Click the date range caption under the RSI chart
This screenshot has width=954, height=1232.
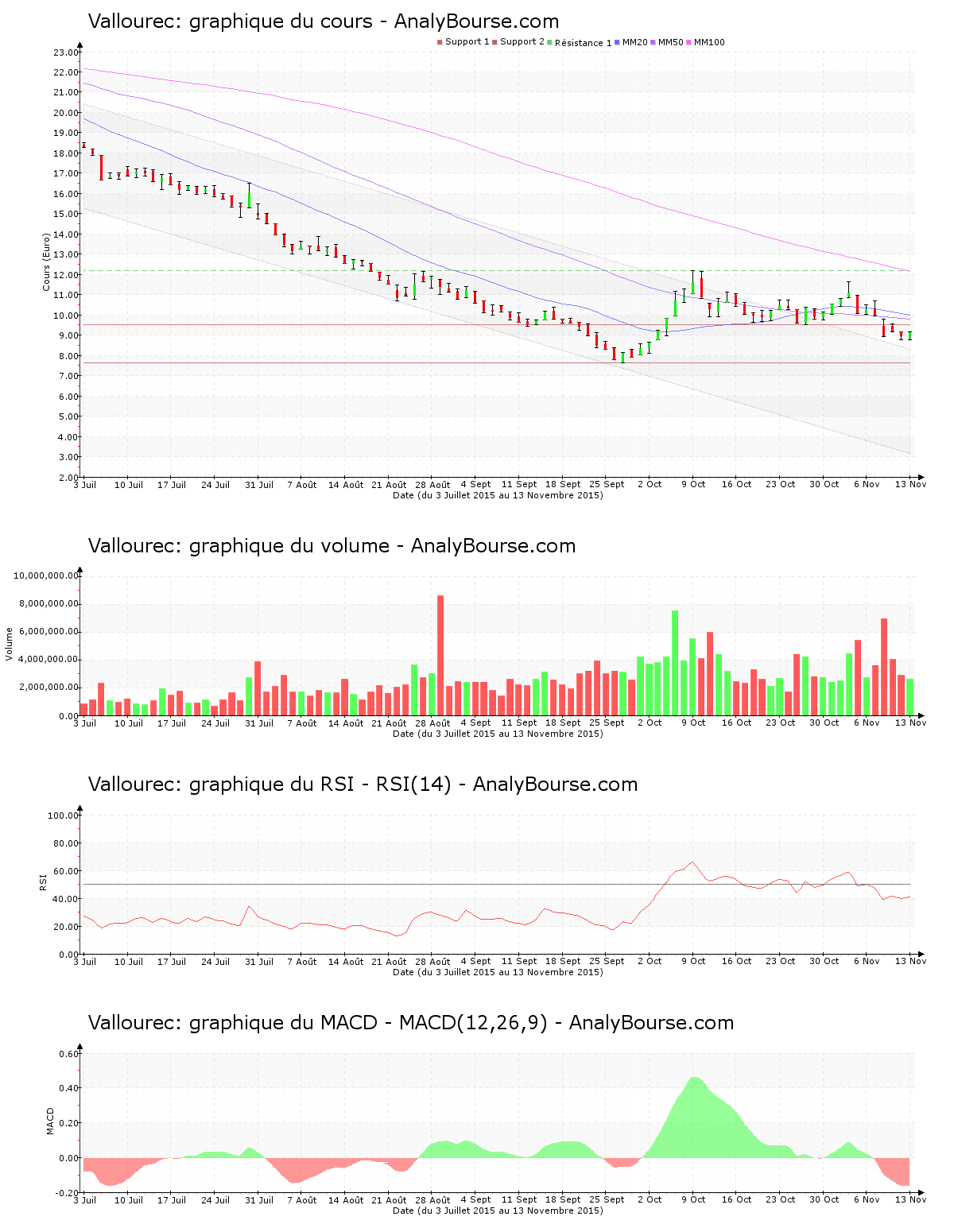pos(498,972)
